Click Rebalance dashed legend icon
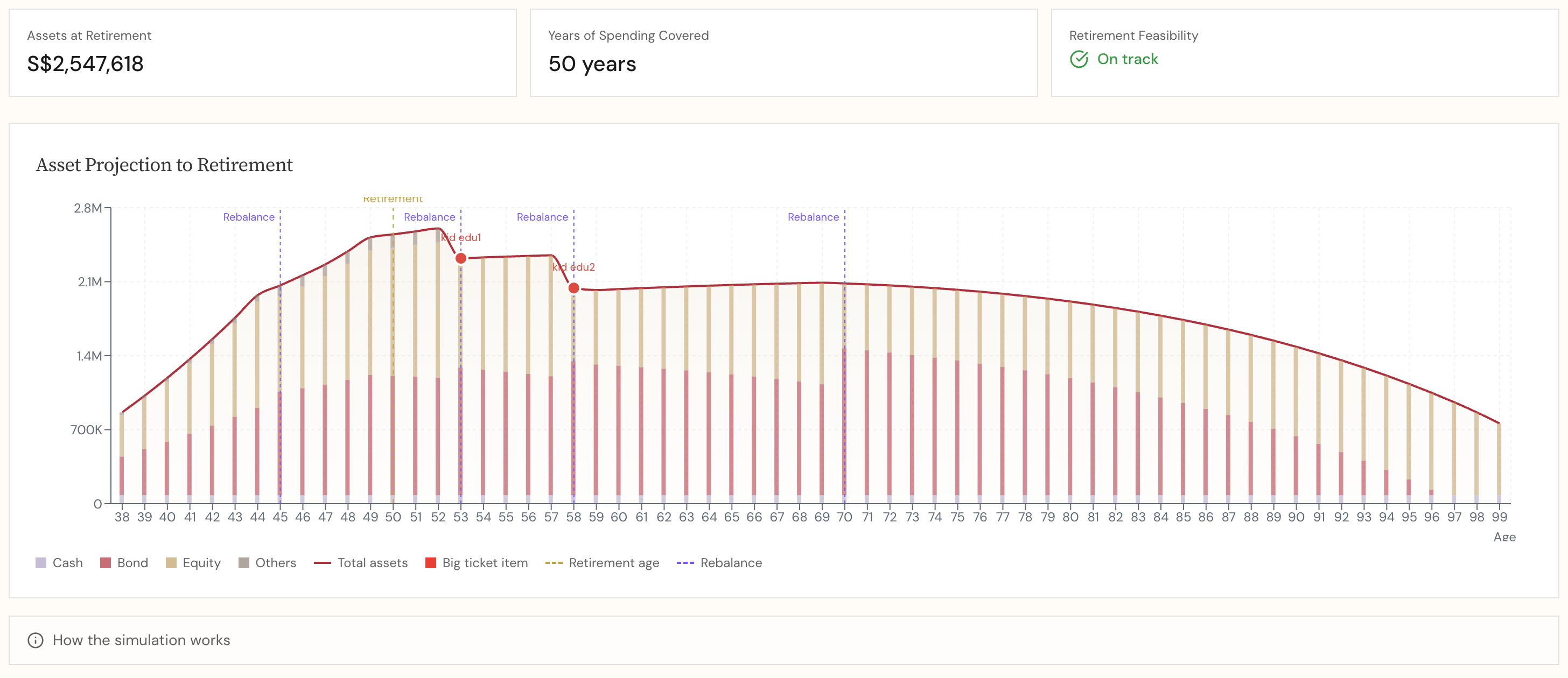Image resolution: width=1568 pixels, height=678 pixels. tap(685, 563)
